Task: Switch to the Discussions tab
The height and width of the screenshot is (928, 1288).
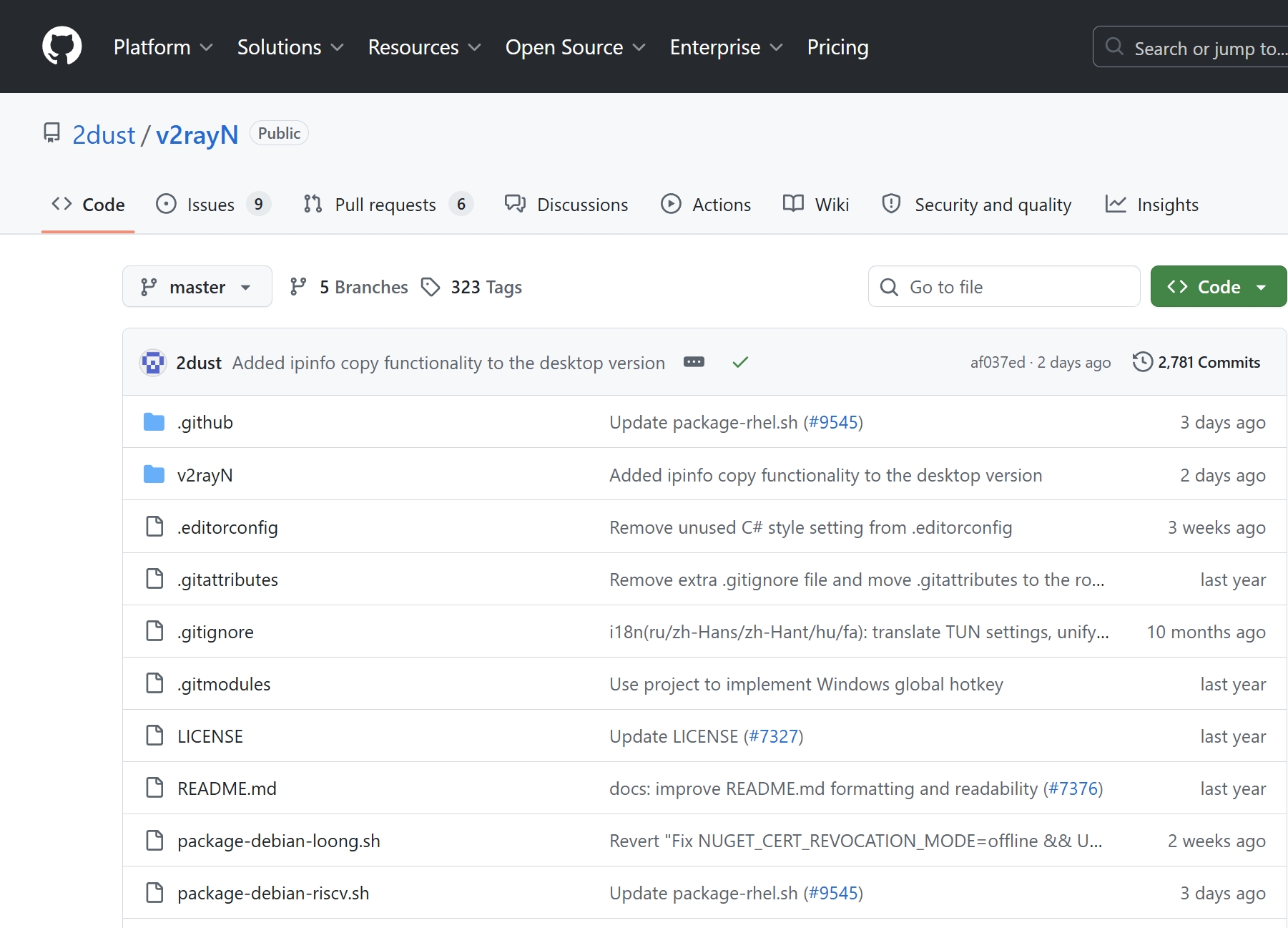Action: point(566,205)
